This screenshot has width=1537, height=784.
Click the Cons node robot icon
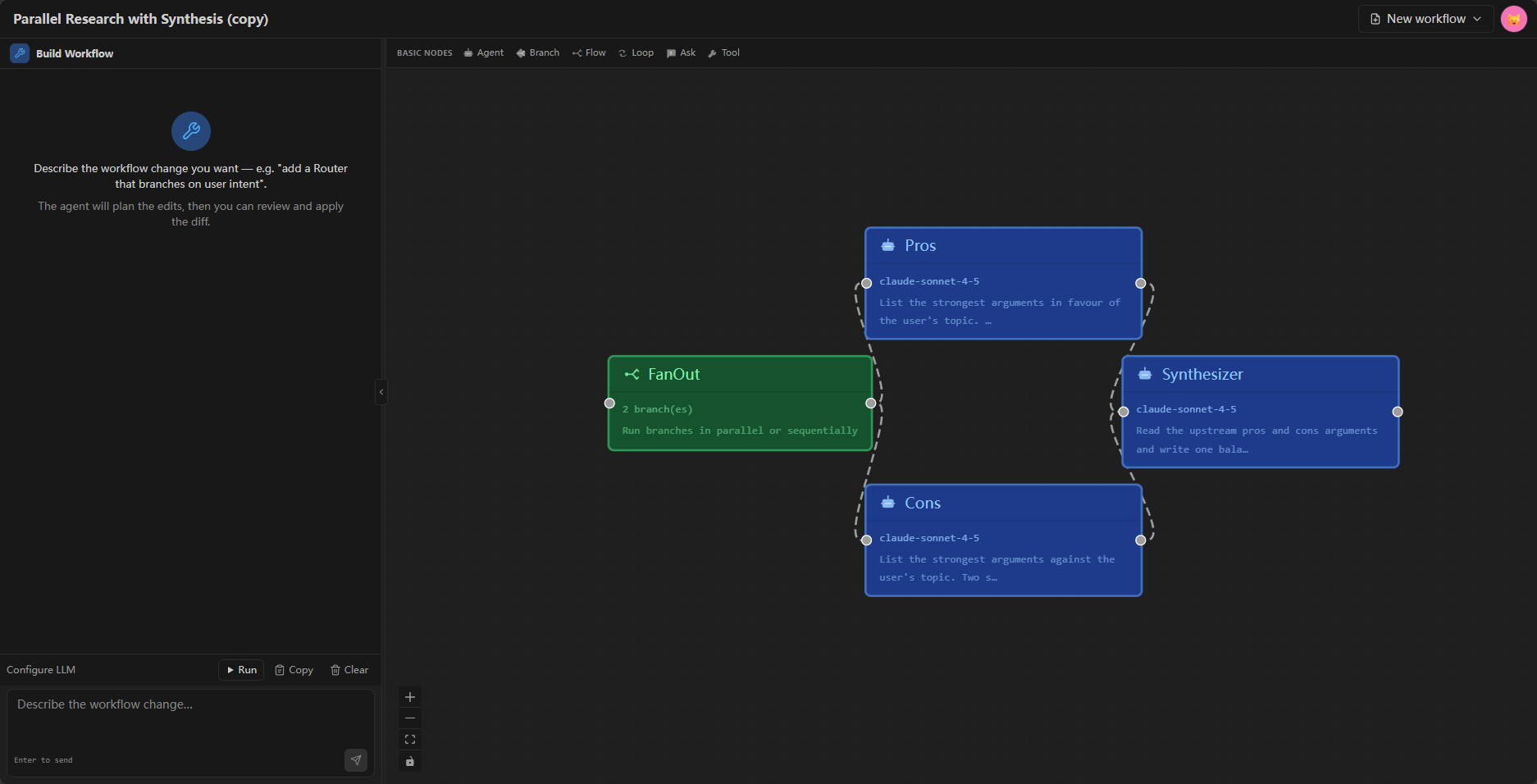888,503
